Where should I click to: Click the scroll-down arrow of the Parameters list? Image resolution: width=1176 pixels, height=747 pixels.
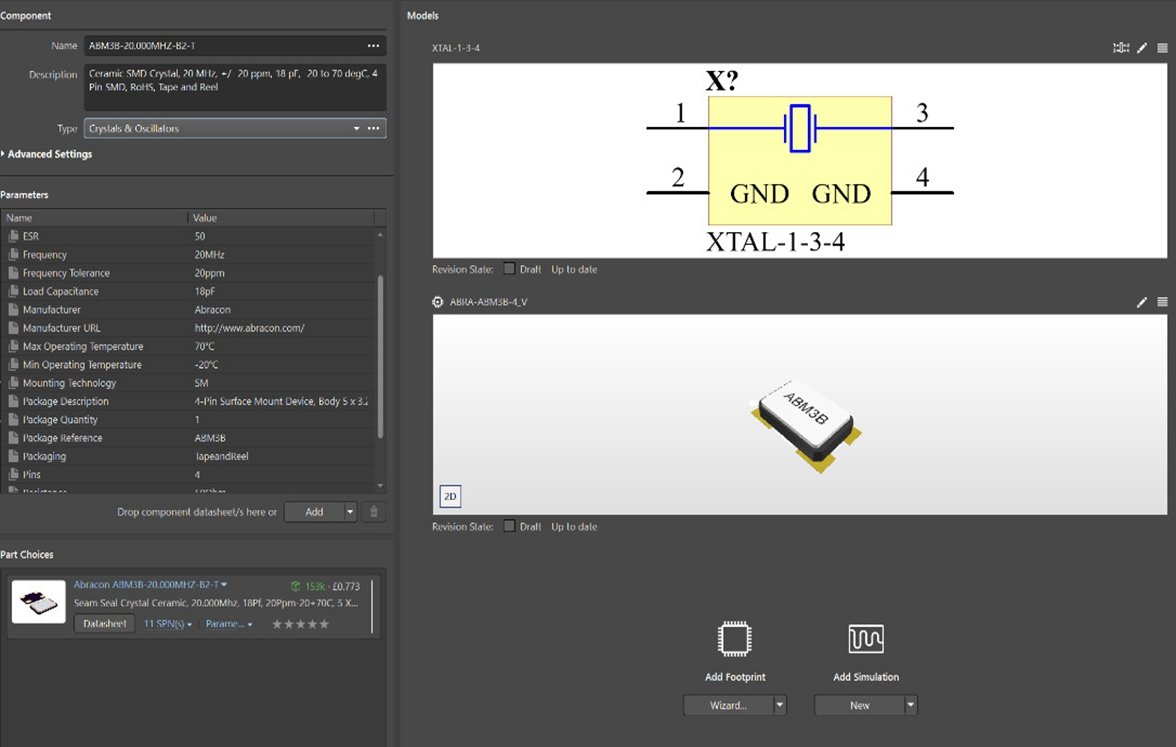coord(380,486)
